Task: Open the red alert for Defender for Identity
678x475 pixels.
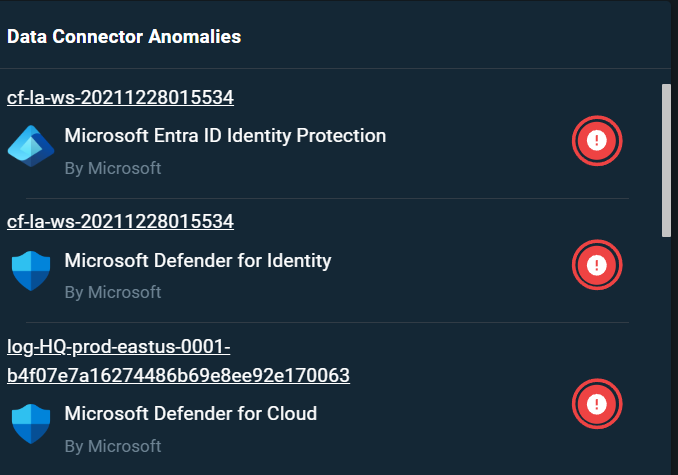Action: coord(597,265)
